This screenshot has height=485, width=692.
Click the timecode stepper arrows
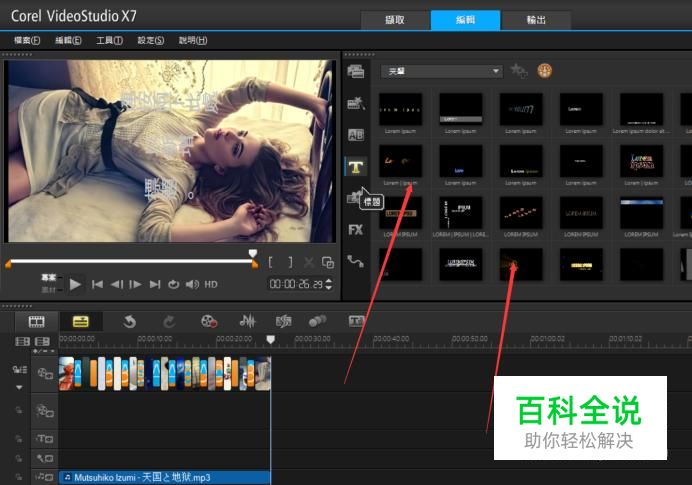[328, 284]
